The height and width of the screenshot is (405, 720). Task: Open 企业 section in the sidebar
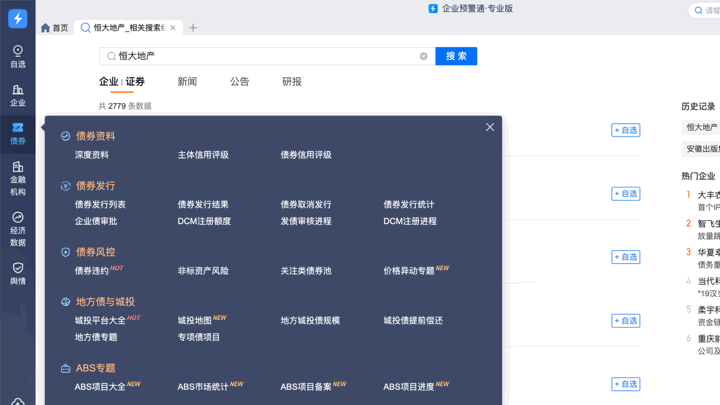(x=17, y=95)
